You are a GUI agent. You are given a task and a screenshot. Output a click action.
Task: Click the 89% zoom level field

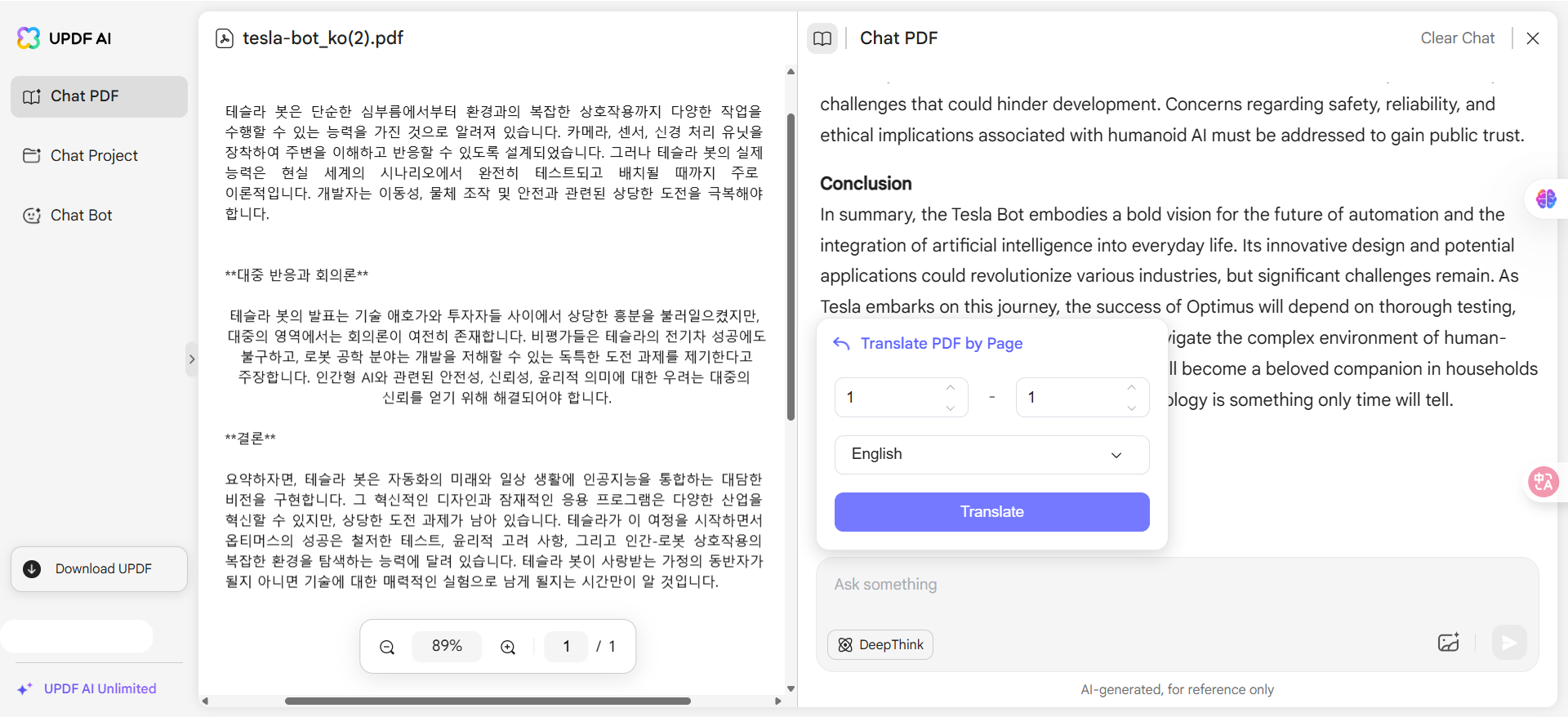pos(447,646)
